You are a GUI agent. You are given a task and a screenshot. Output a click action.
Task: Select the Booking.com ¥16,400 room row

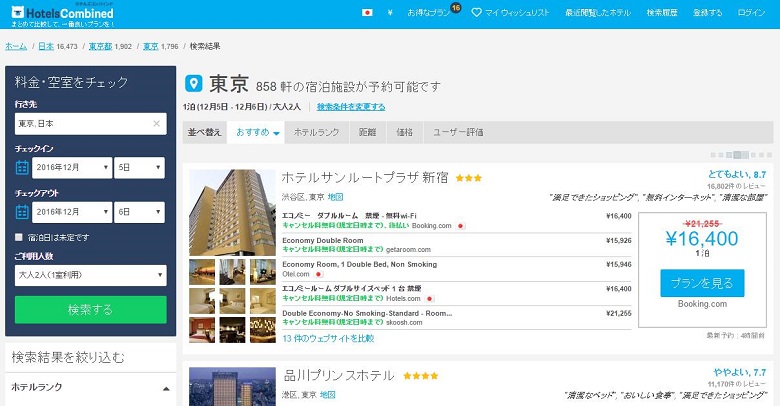tap(457, 221)
